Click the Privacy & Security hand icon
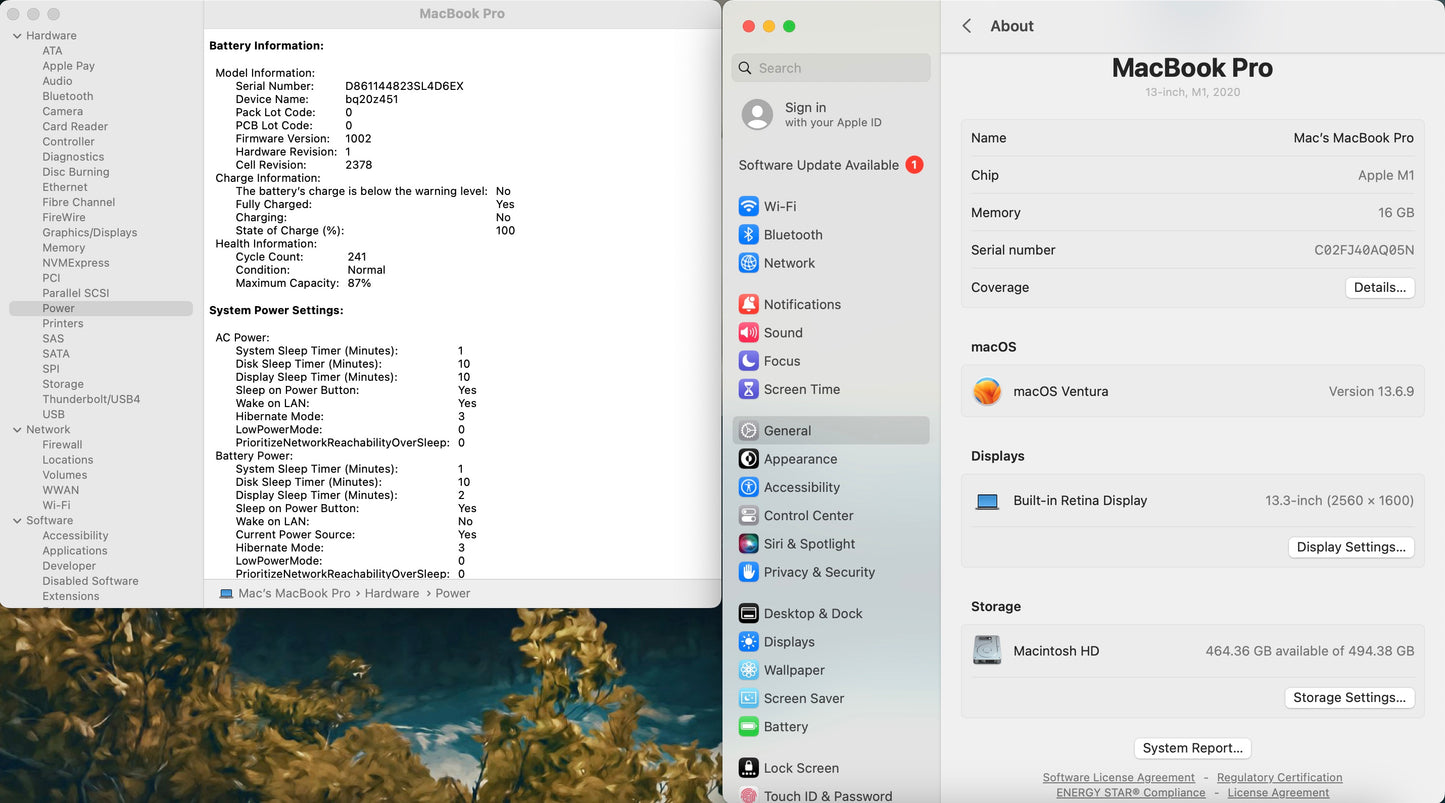The image size is (1445, 803). pos(748,572)
